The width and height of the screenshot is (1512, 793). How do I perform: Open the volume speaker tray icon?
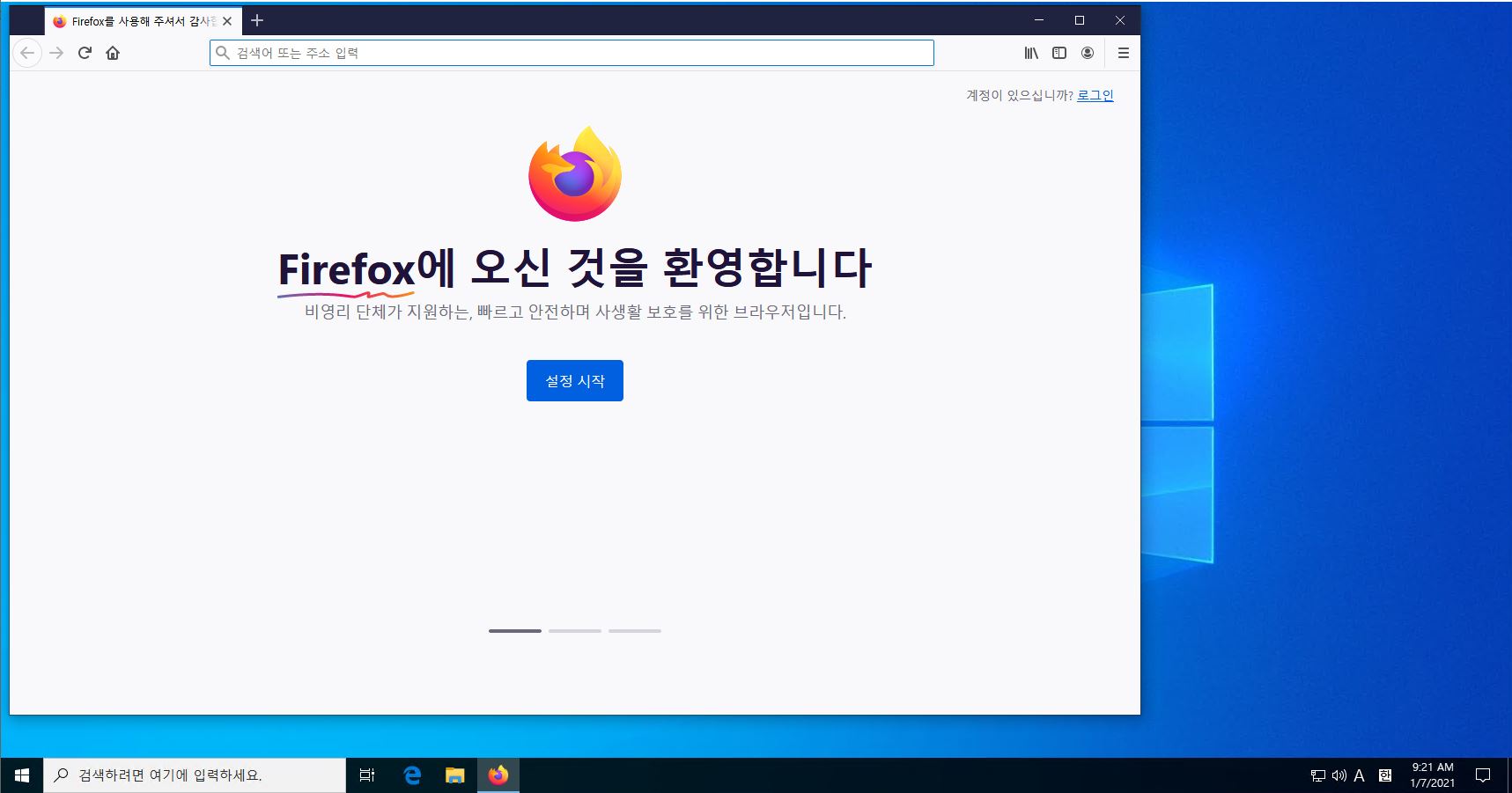pos(1339,775)
